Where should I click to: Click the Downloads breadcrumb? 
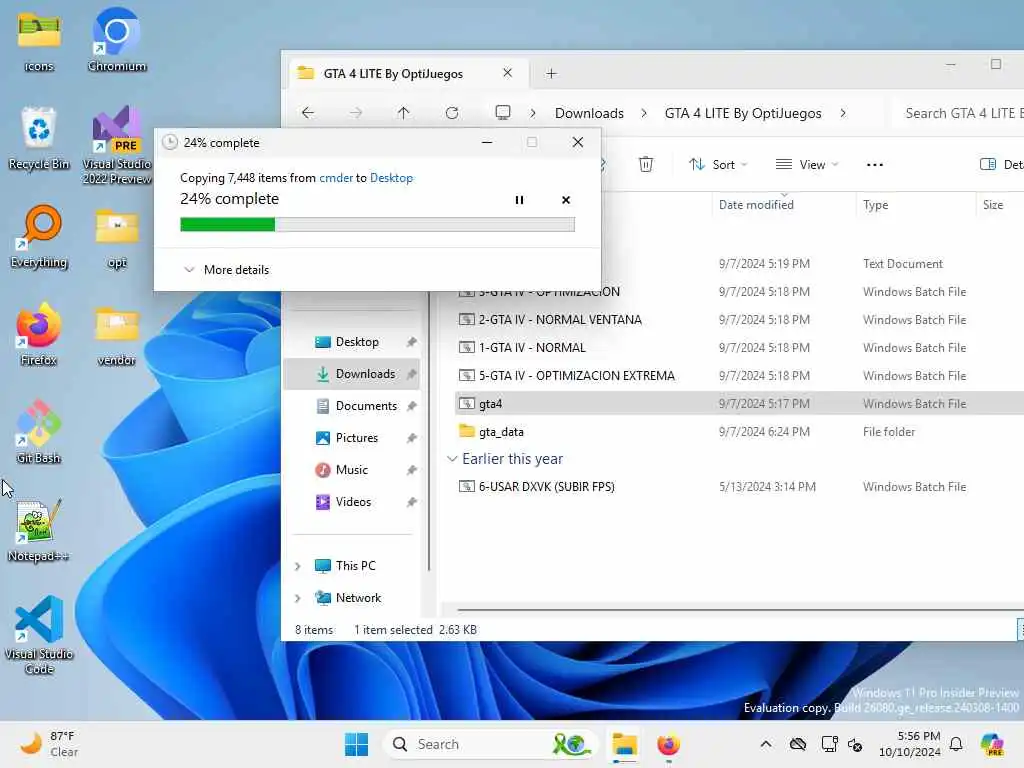pos(589,113)
